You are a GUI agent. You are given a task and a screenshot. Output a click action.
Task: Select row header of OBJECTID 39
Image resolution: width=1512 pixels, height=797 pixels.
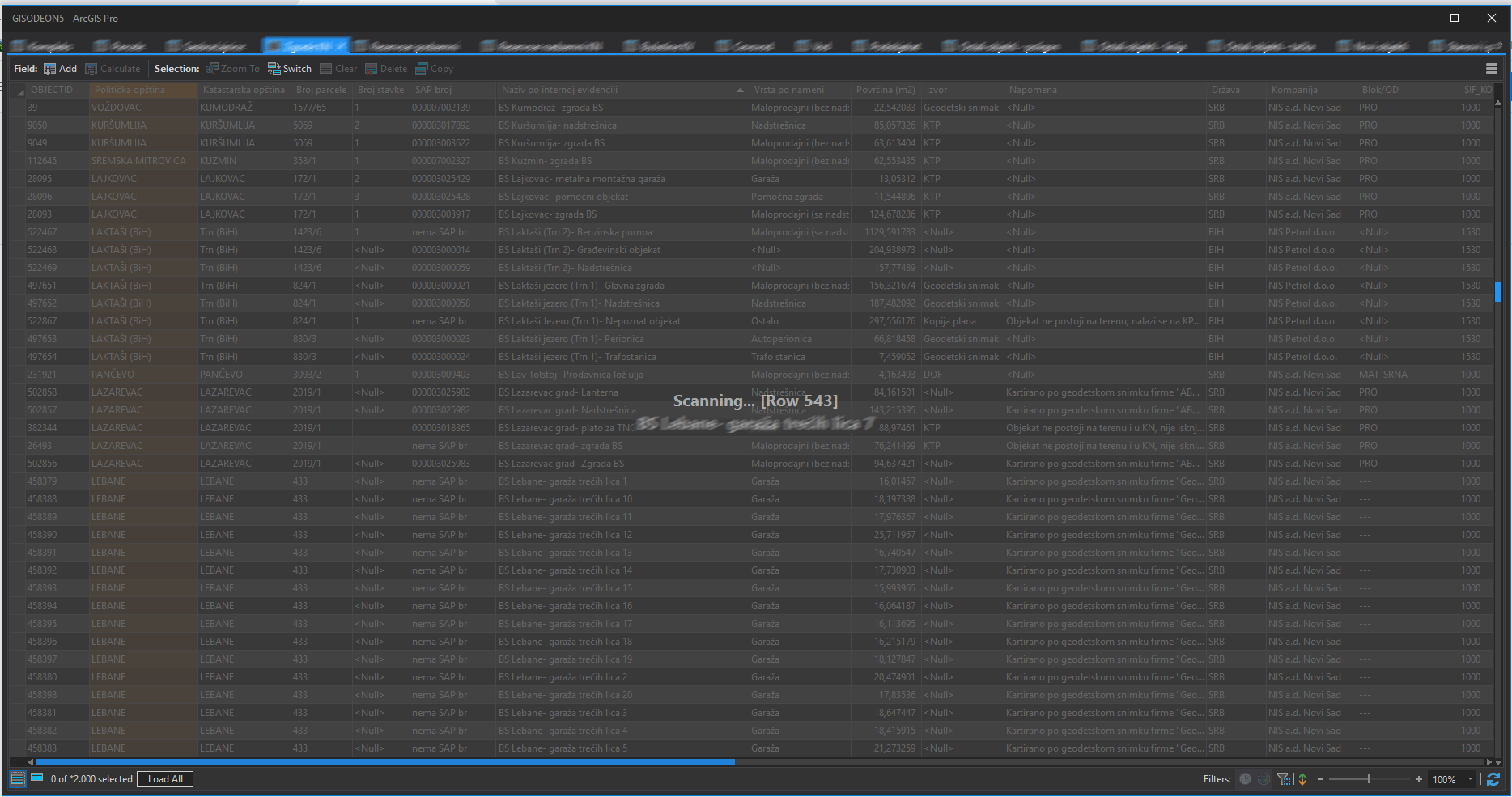(18, 108)
